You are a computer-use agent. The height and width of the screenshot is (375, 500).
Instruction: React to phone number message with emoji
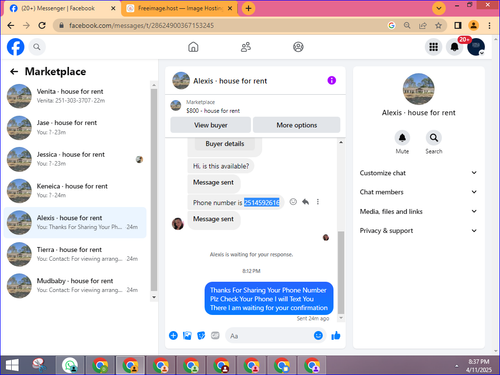(x=293, y=202)
